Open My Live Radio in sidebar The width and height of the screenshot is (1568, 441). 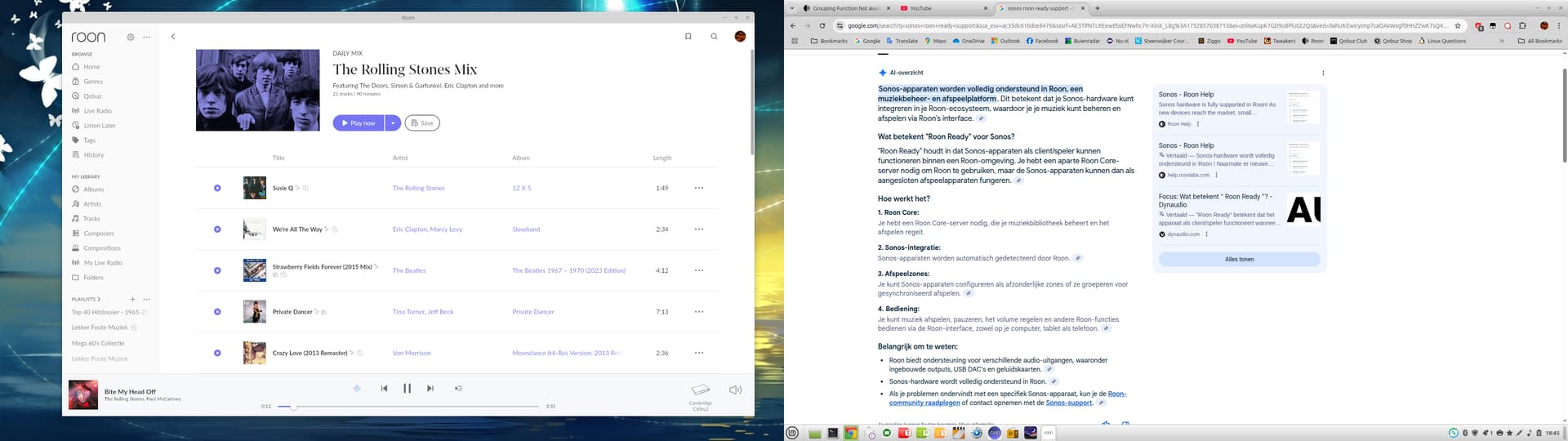102,263
